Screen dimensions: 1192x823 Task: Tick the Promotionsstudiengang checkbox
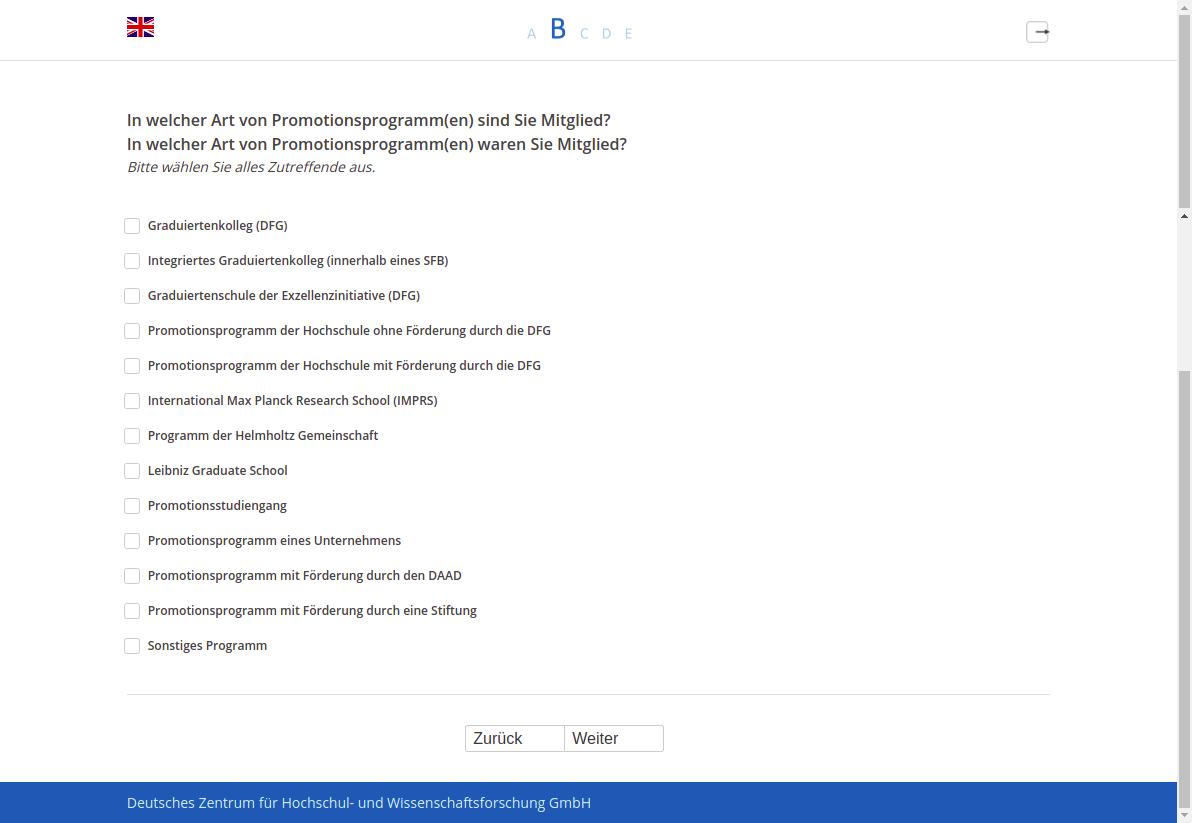click(132, 505)
